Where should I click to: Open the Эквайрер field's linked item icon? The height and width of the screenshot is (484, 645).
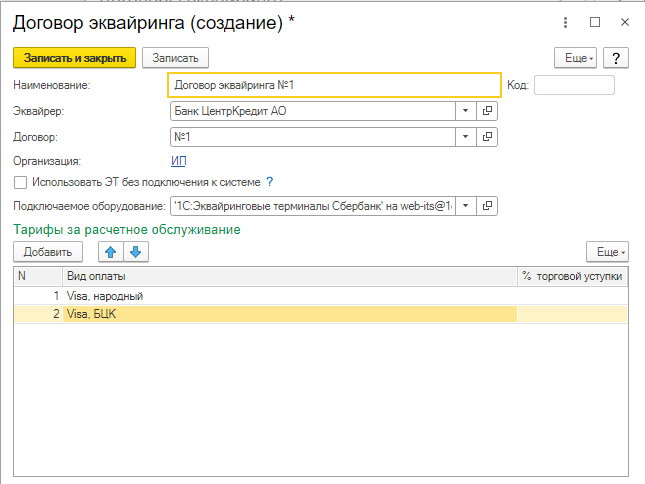tap(487, 111)
